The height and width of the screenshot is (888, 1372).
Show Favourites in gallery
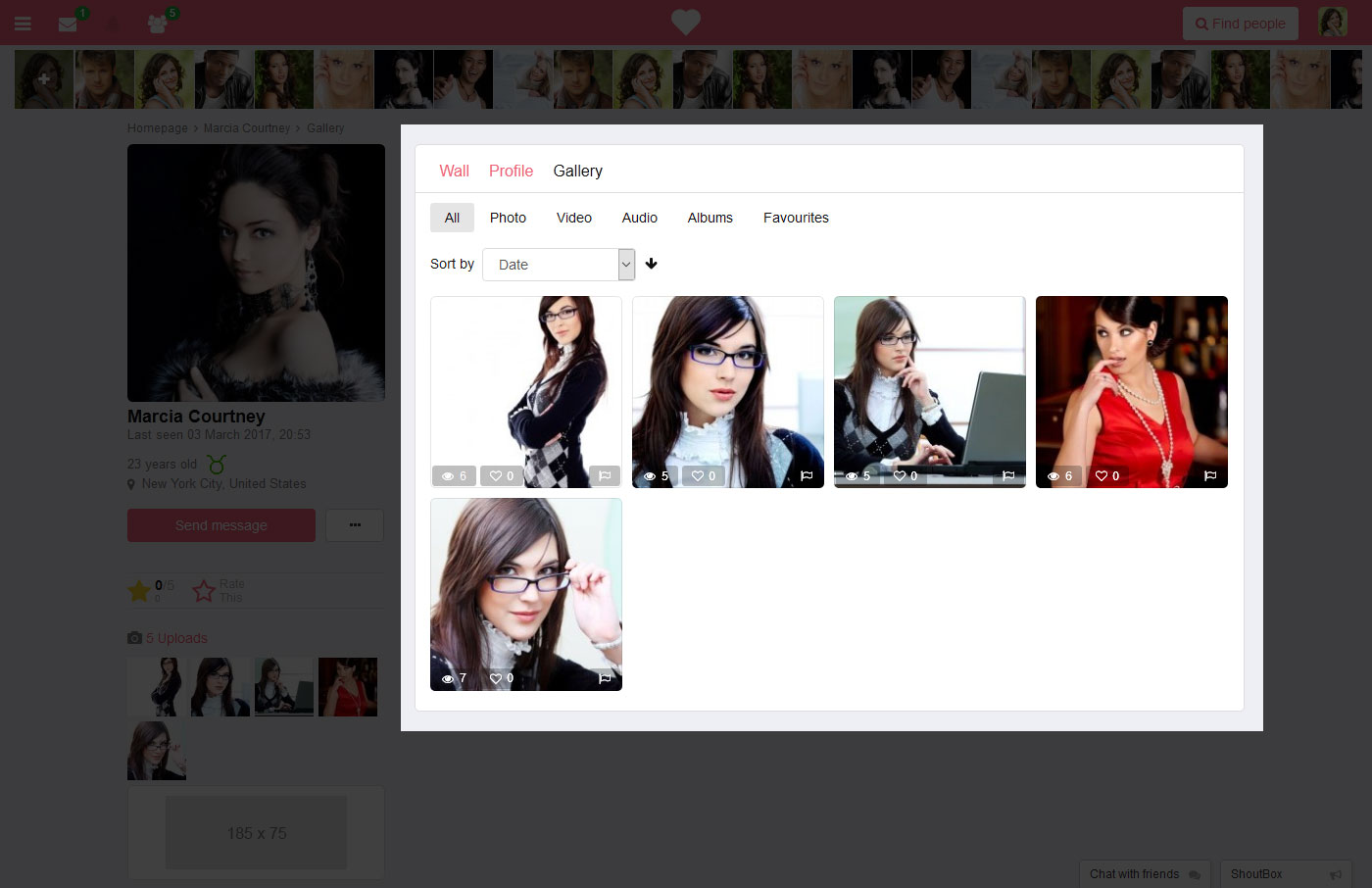coord(796,218)
